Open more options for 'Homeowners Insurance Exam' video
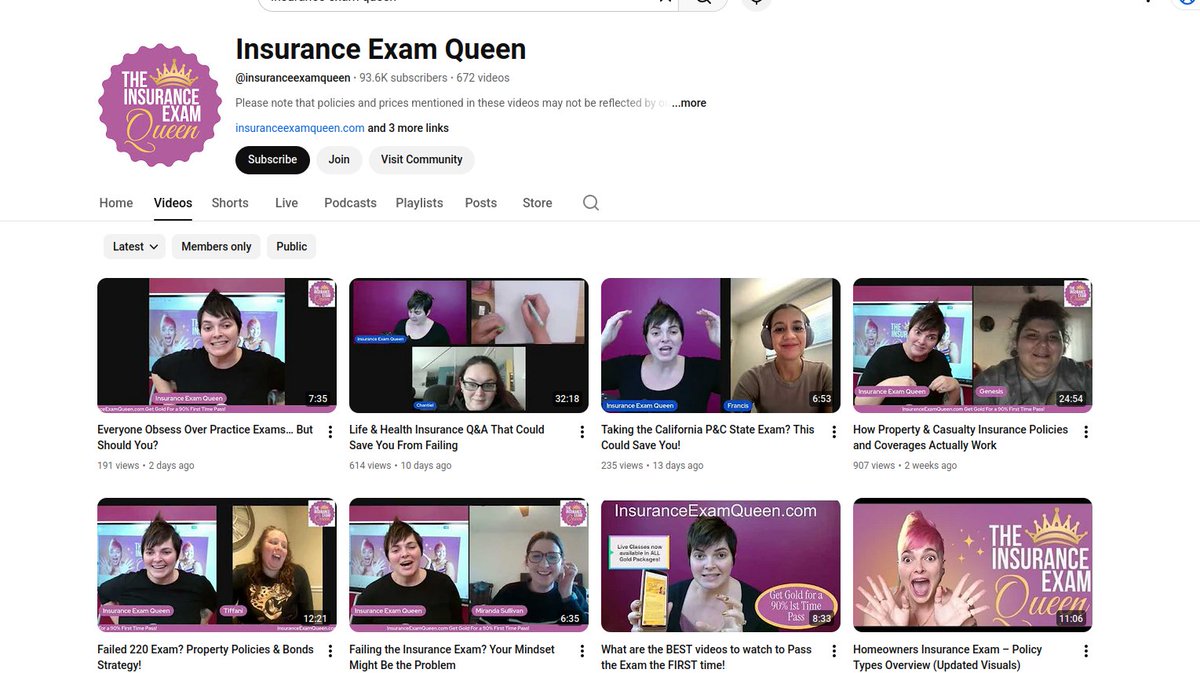Viewport: 1200px width, 673px height. pos(1087,652)
